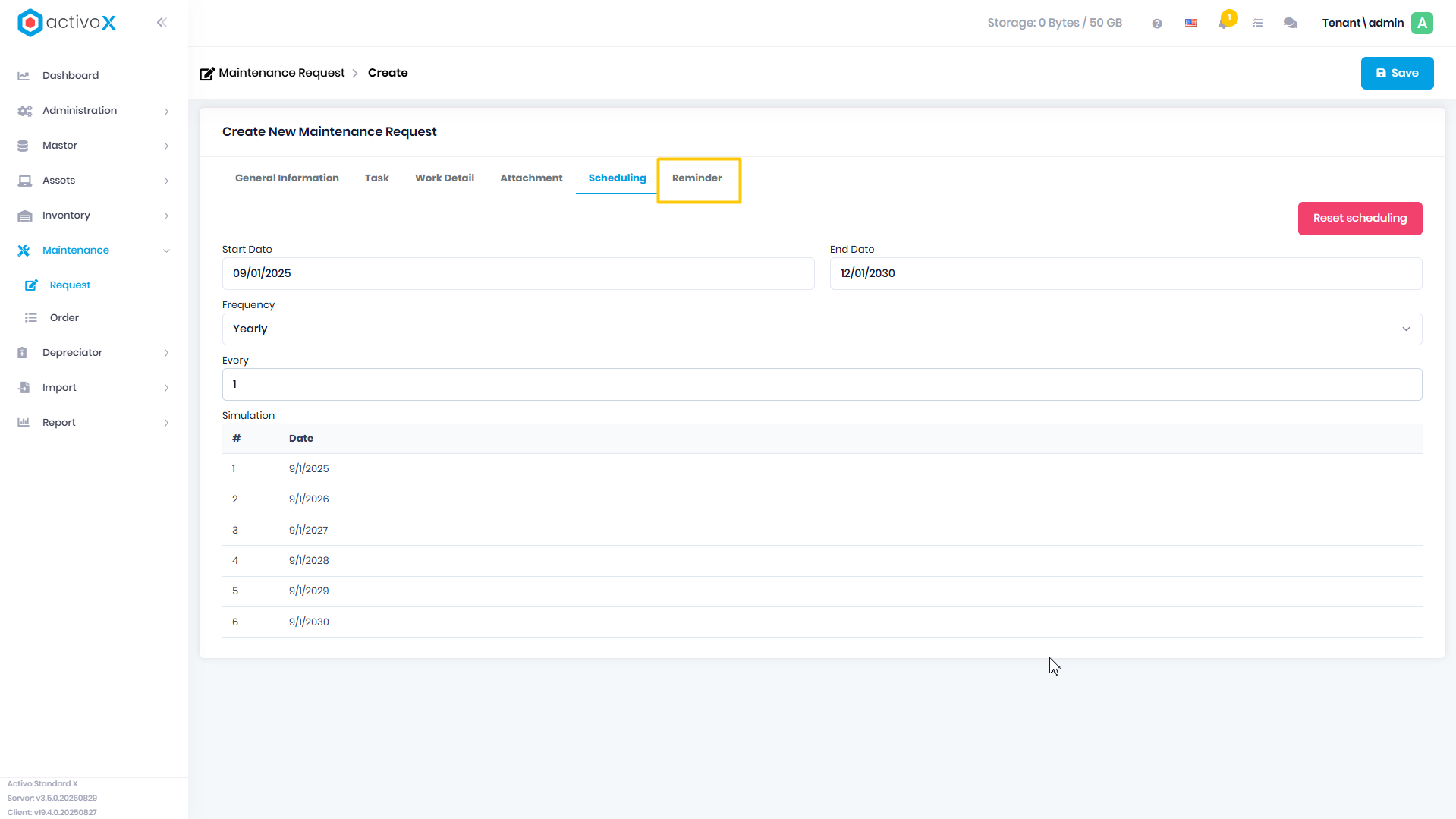This screenshot has height=819, width=1456.
Task: Click the Maintenance tools icon
Action: point(24,250)
